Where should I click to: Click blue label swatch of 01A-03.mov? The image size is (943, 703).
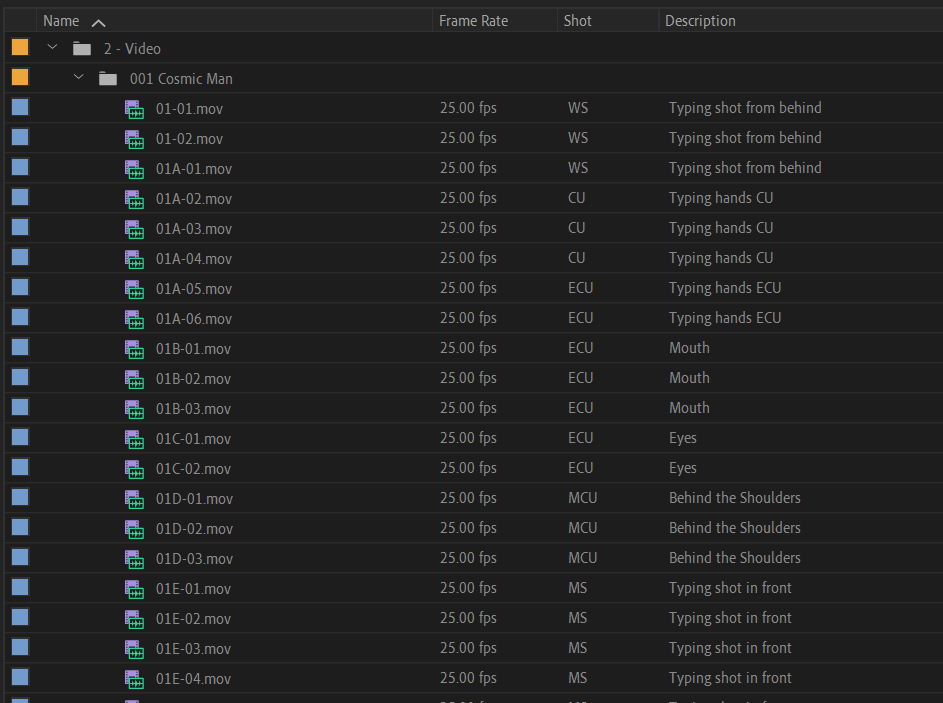click(20, 227)
